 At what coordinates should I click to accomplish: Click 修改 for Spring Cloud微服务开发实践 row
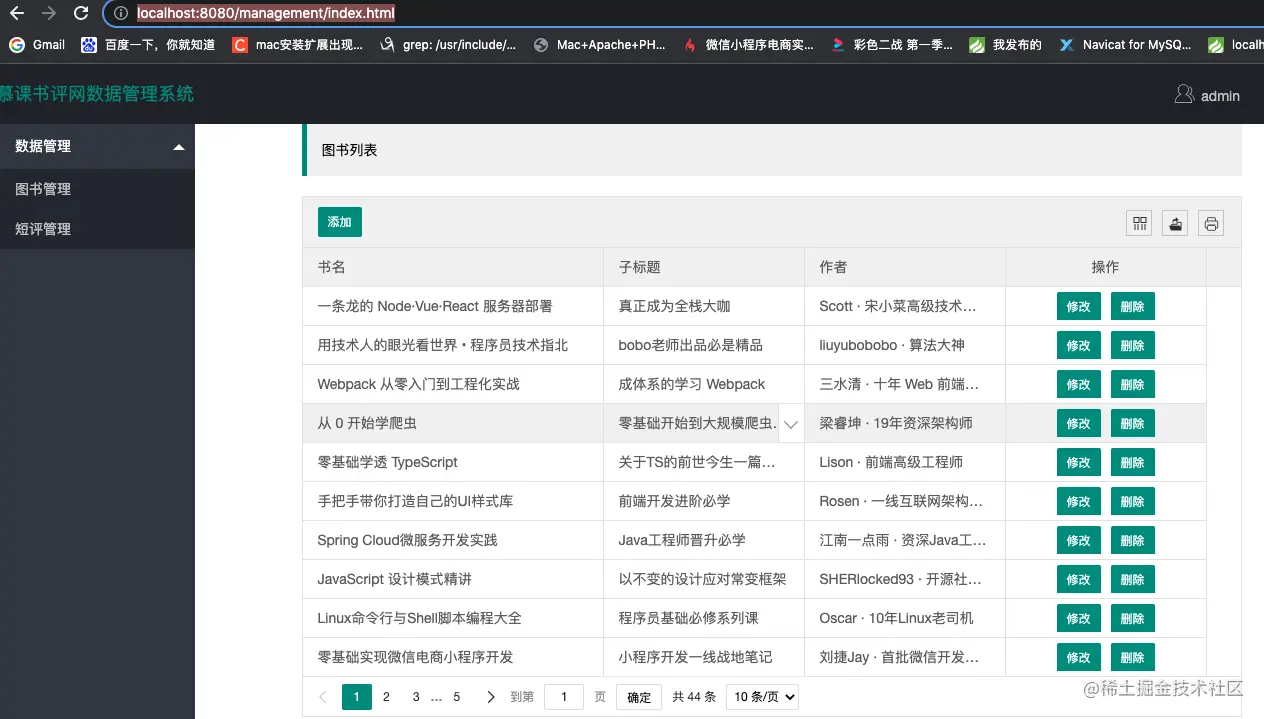[1079, 540]
